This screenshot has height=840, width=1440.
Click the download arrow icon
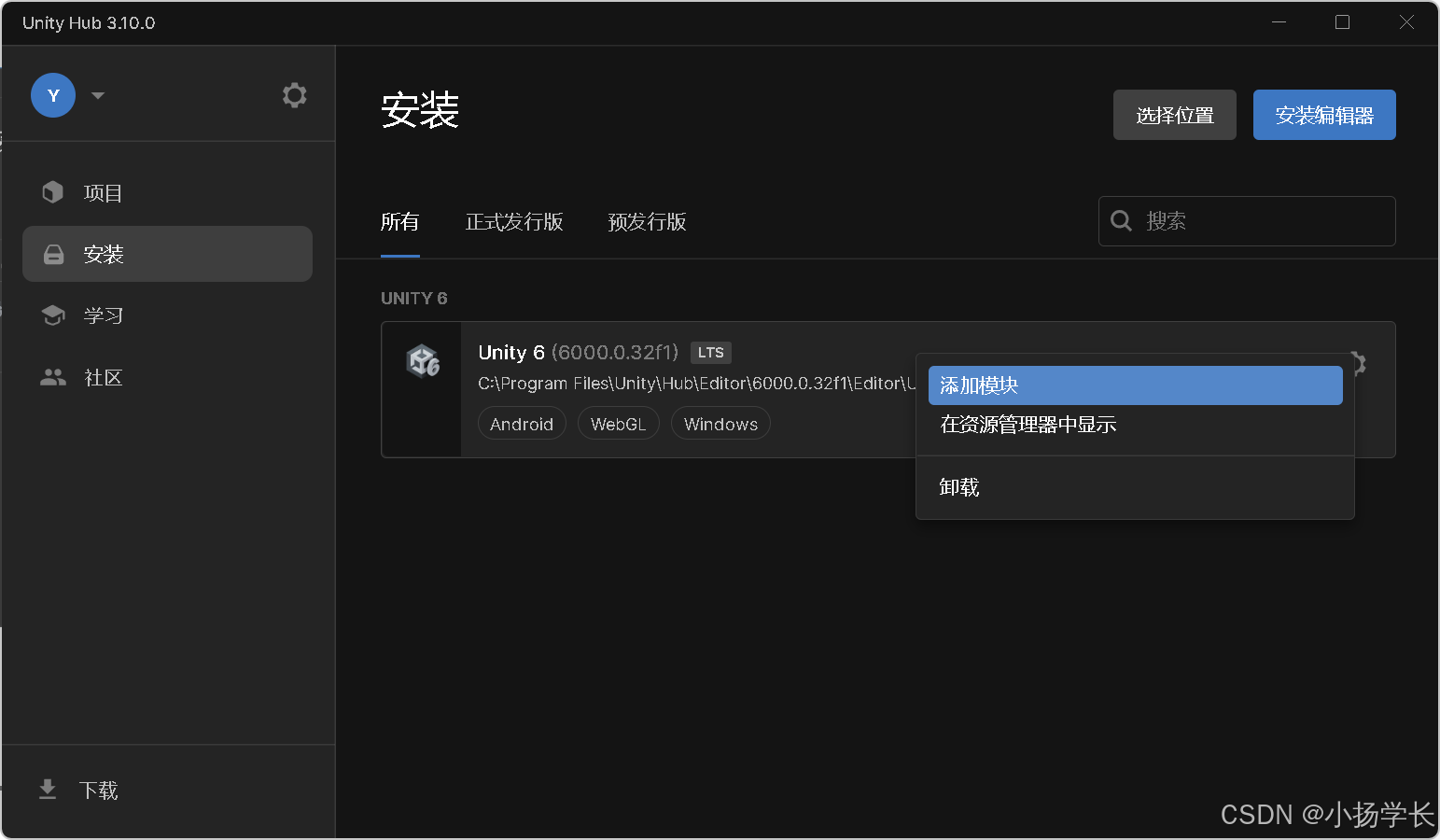[48, 791]
